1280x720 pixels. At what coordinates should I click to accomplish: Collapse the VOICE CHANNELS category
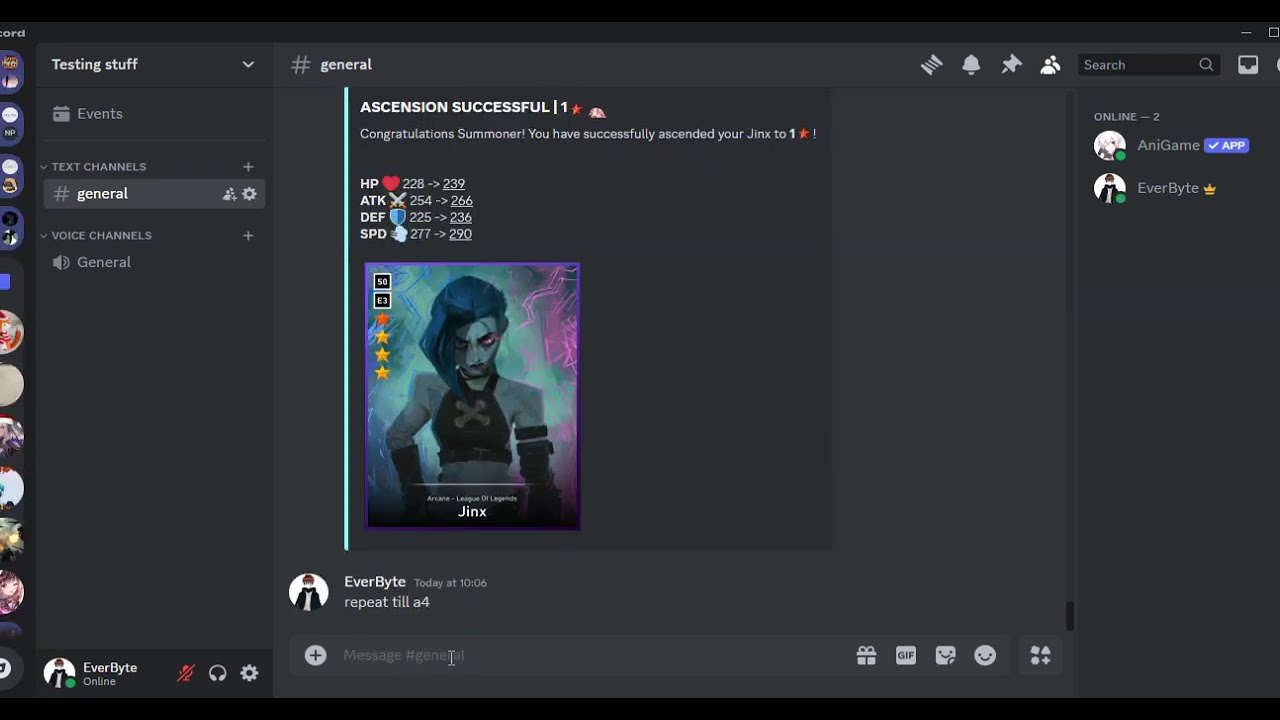101,236
